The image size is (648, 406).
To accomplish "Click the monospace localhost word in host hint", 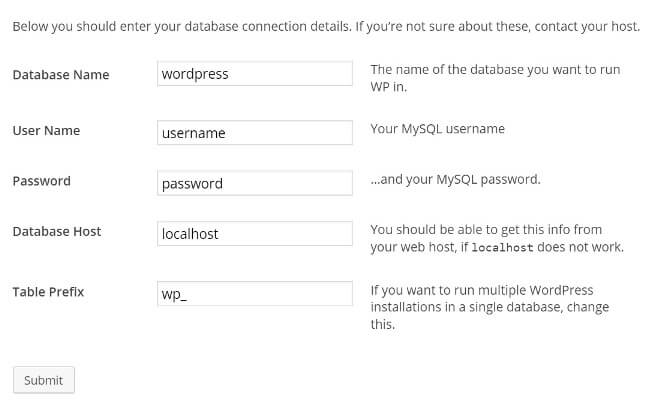I will click(x=502, y=248).
